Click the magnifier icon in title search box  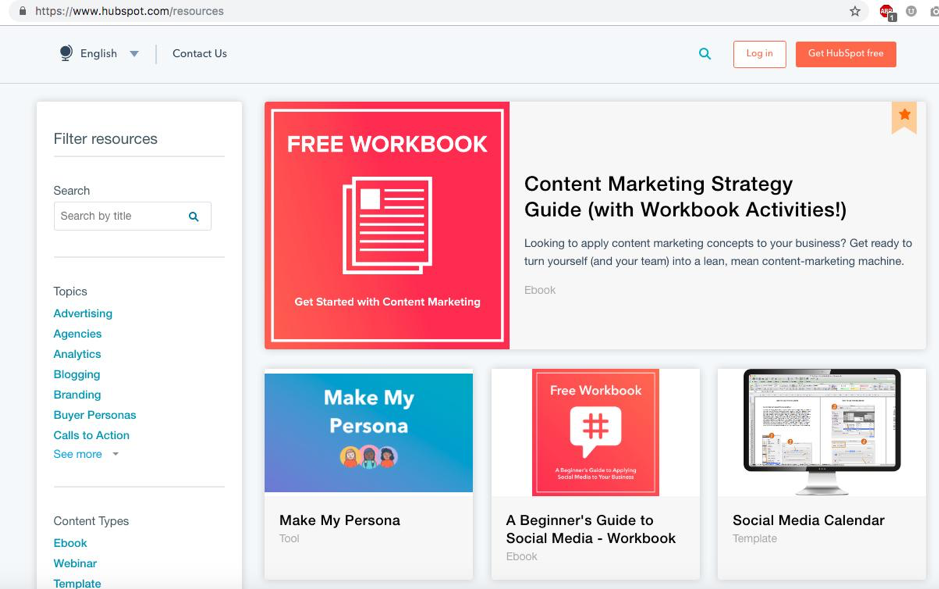[193, 217]
